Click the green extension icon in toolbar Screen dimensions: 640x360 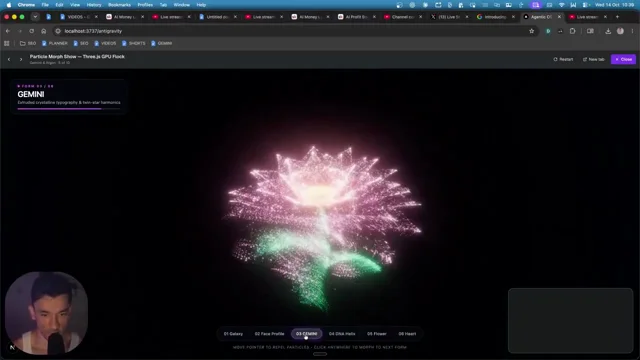pos(548,31)
